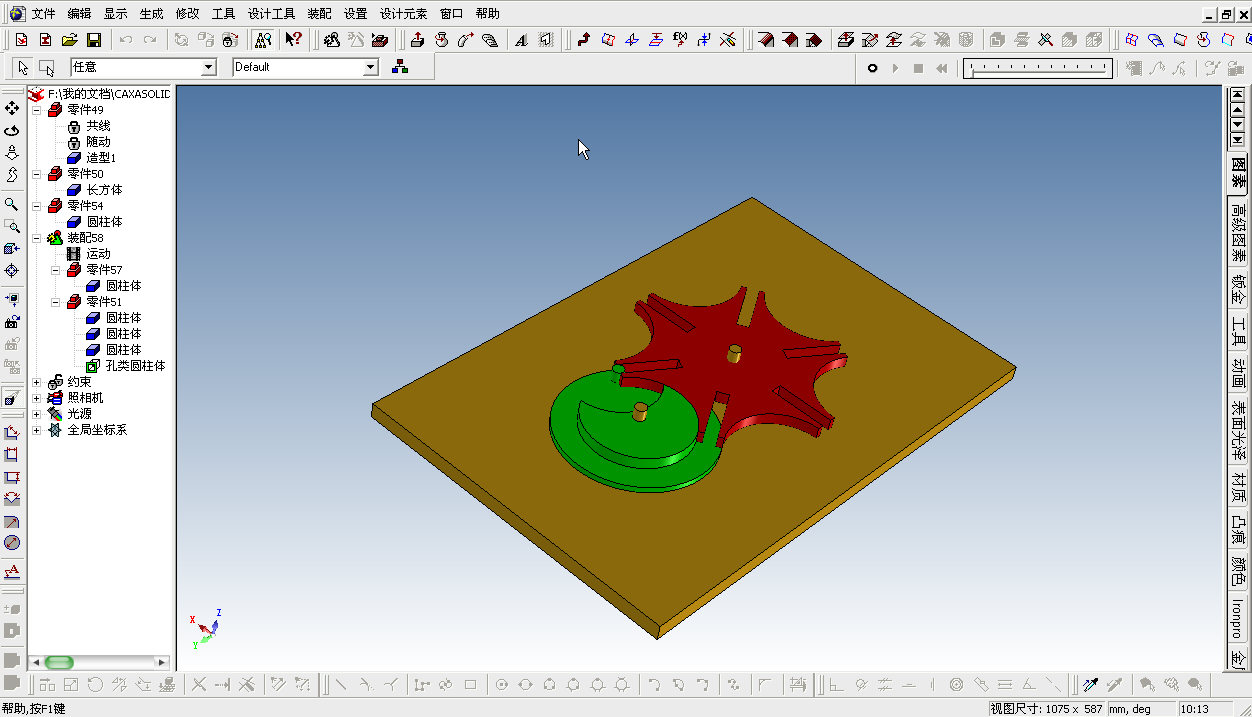Select the pan camera tool
This screenshot has height=717, width=1252.
pyautogui.click(x=12, y=108)
